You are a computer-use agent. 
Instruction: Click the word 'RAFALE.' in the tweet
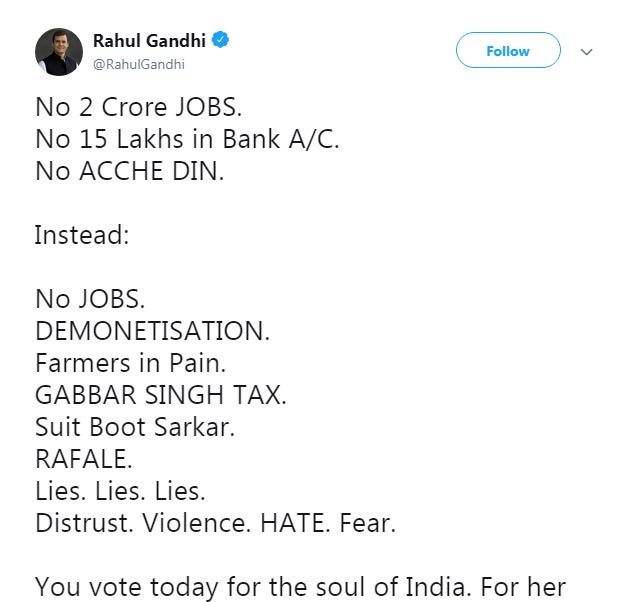pos(84,459)
